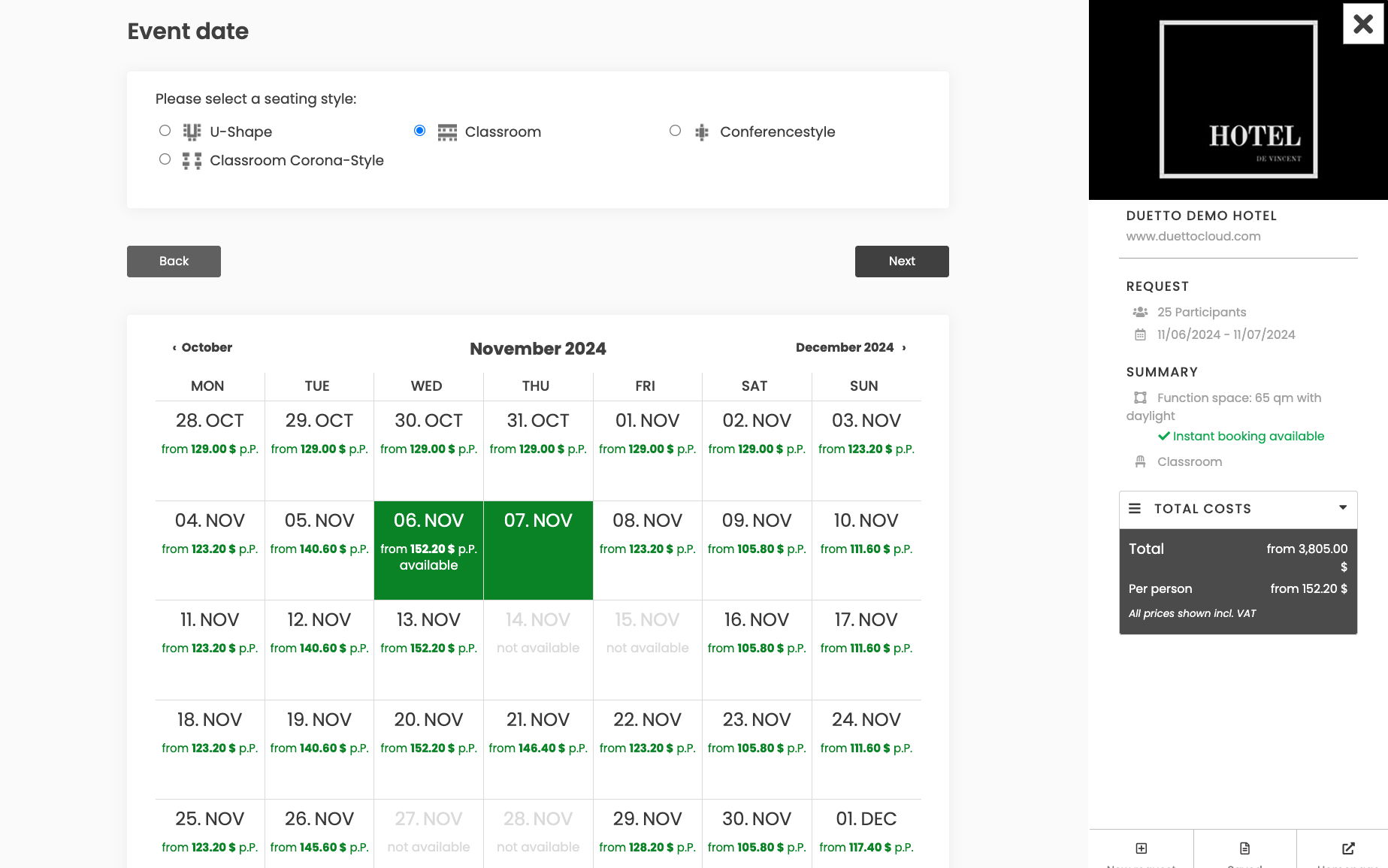Select 30. NOV at 105.80 $
Screen dimensions: 1388x868
(x=757, y=833)
